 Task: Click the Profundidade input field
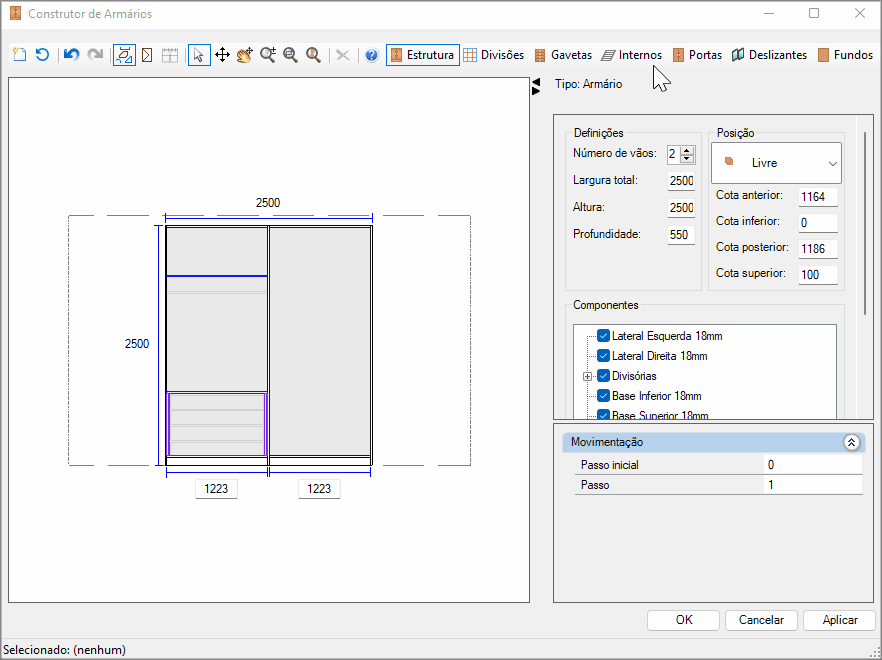681,235
